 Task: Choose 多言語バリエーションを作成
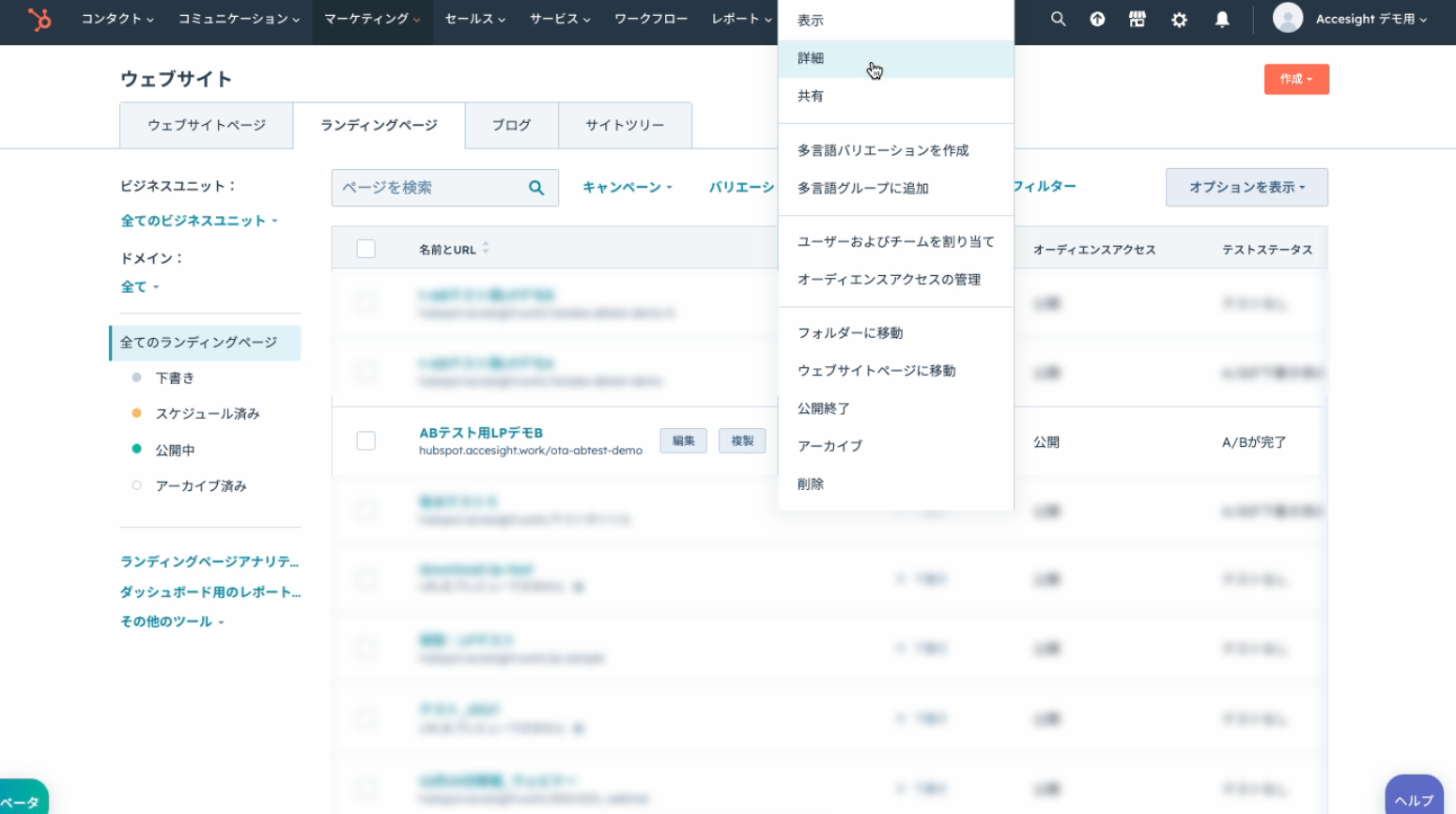coord(896,150)
